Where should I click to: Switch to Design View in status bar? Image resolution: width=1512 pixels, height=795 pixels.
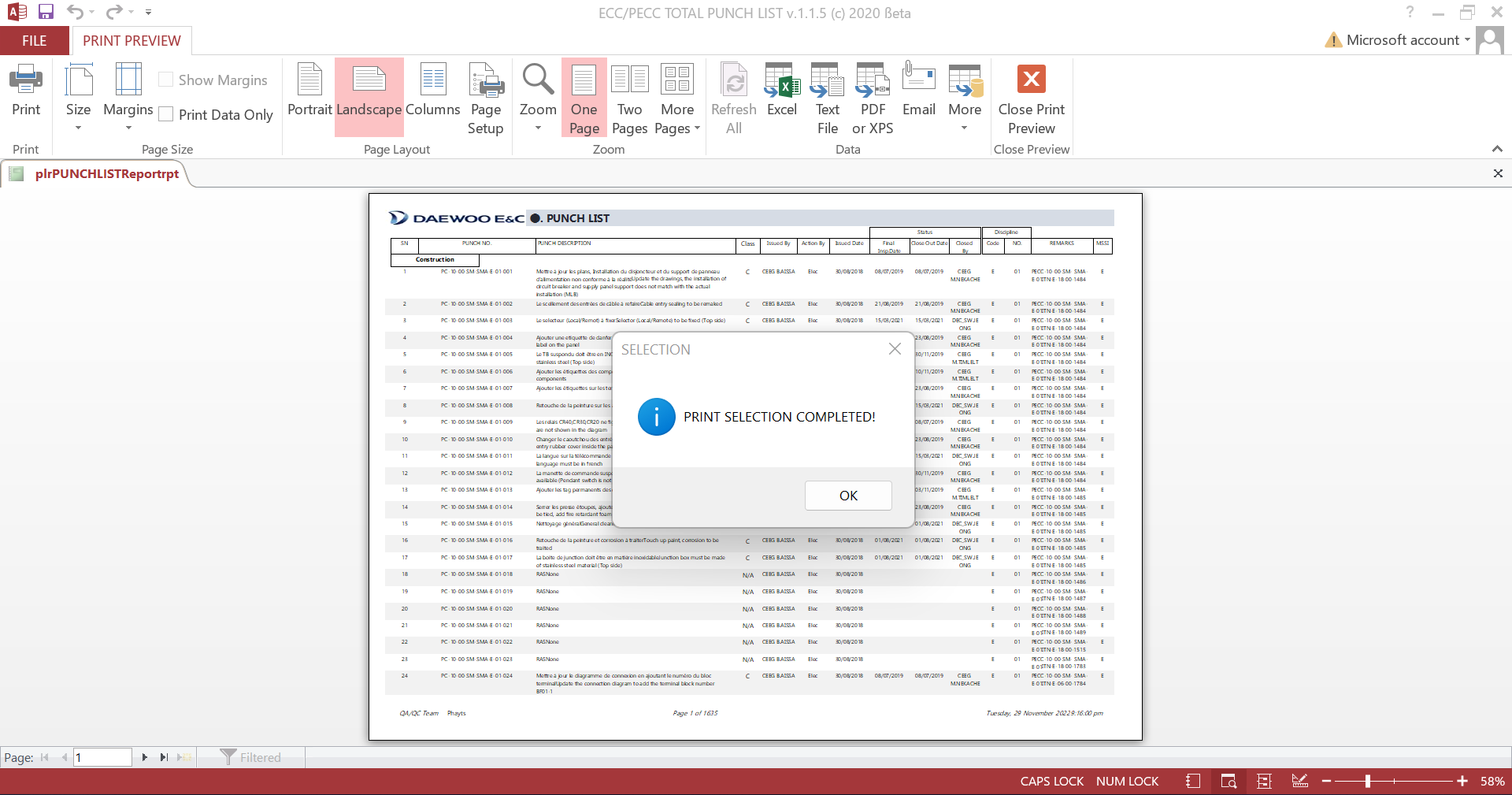(1300, 781)
